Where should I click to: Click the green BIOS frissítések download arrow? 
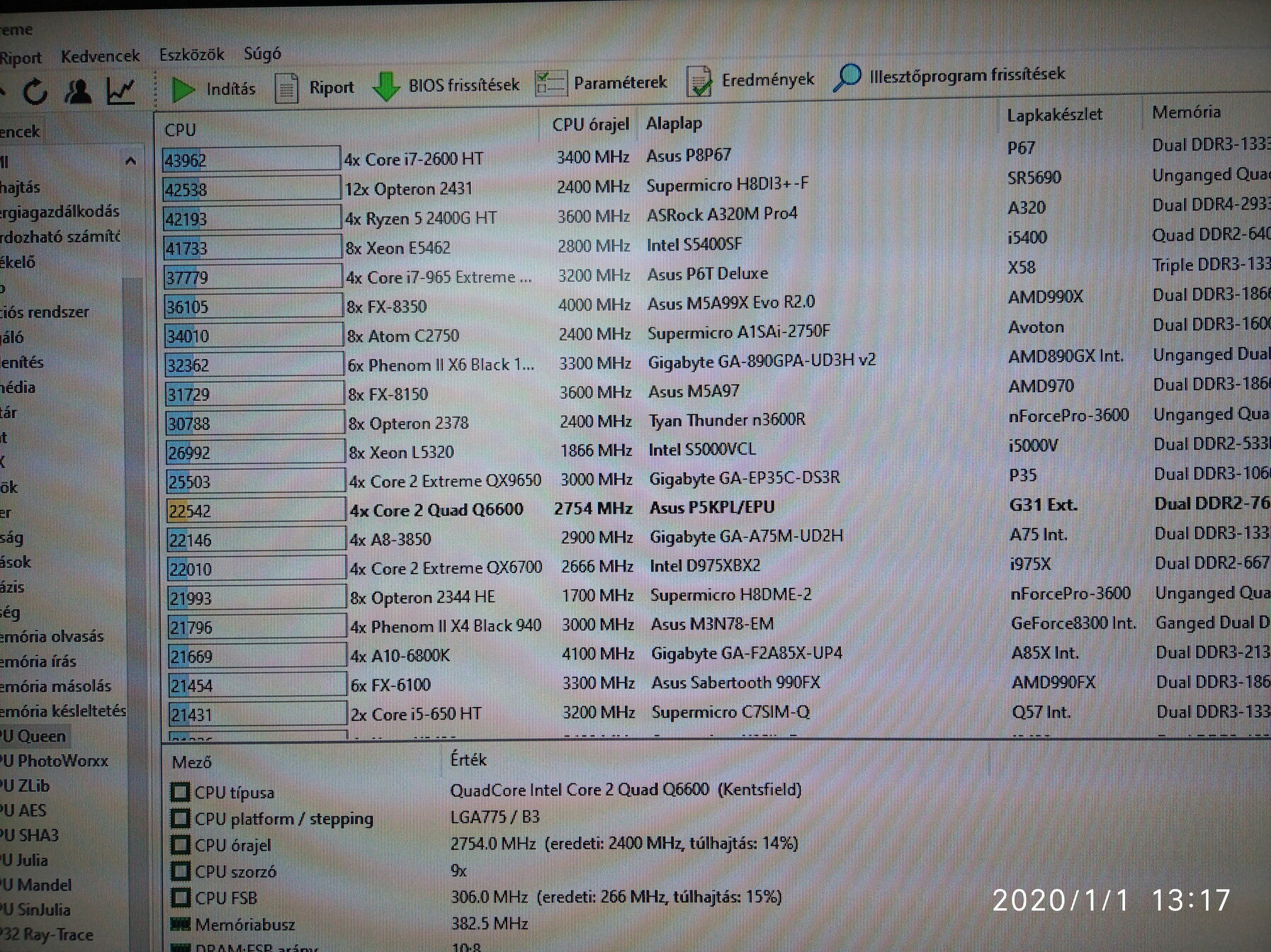(386, 86)
